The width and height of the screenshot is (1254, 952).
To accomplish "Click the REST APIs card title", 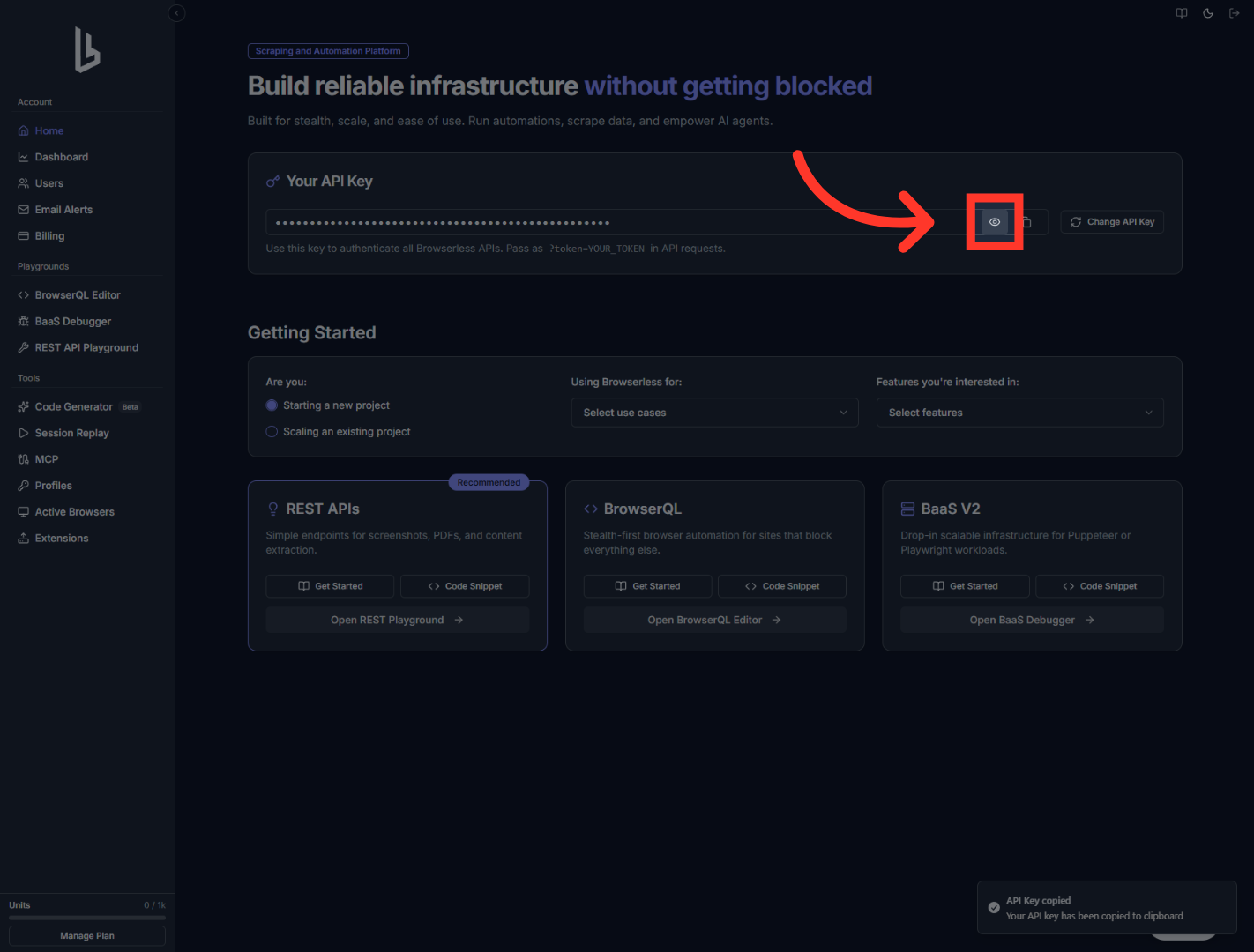I will pos(323,509).
